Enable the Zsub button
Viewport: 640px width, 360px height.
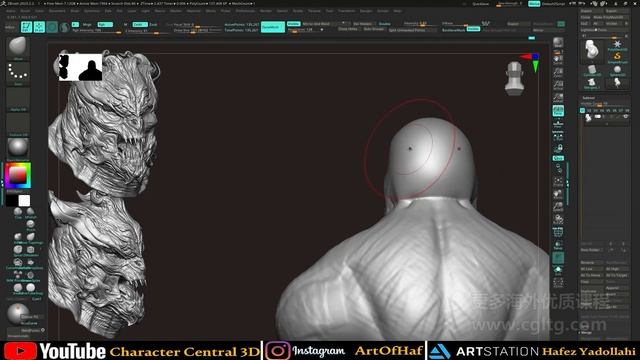point(153,24)
